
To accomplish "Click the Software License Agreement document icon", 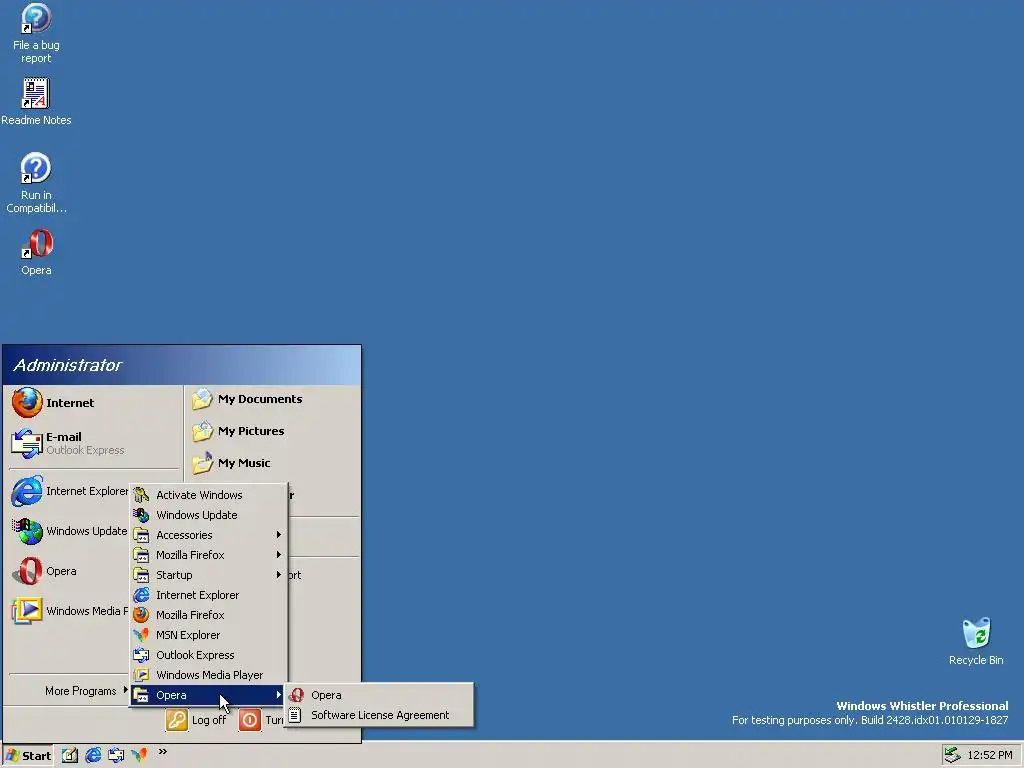I will click(x=295, y=715).
